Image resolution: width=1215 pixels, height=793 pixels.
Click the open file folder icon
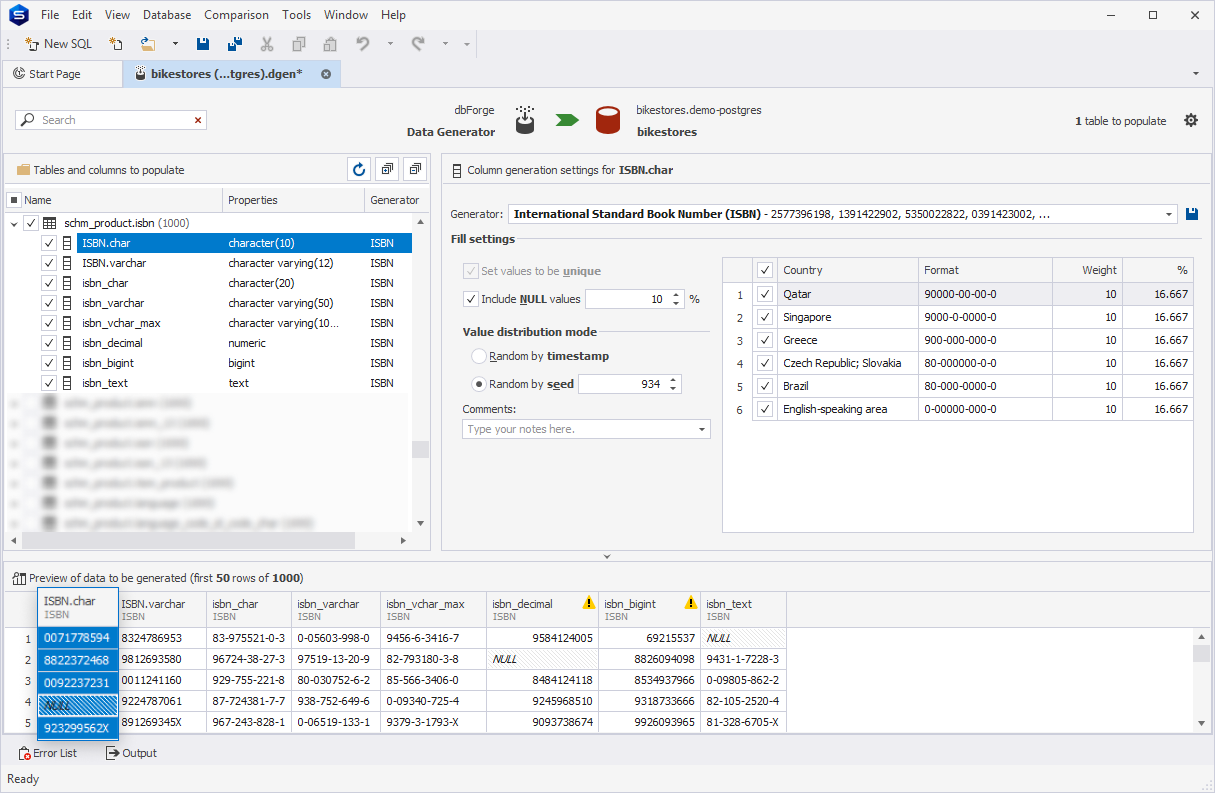pos(148,44)
